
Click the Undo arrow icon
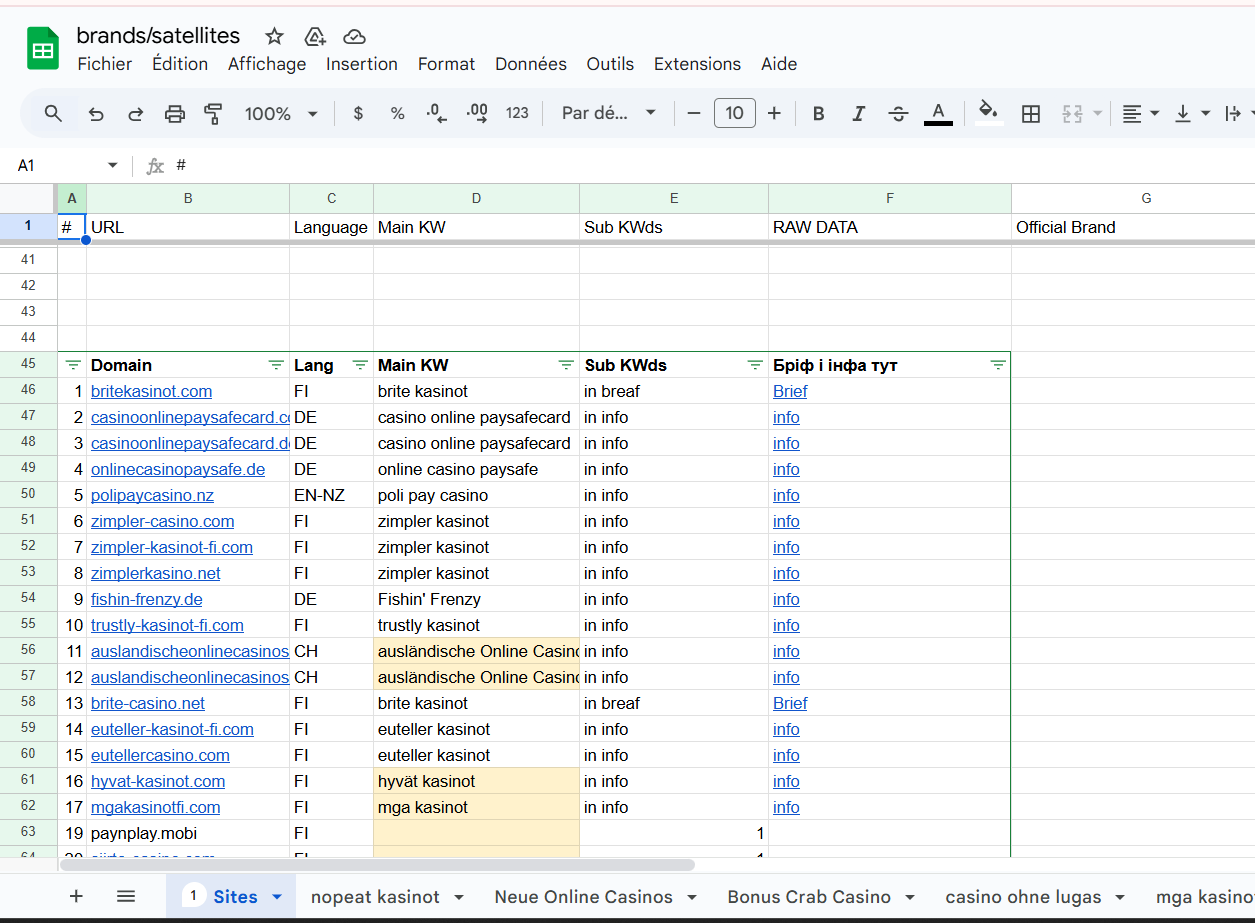[96, 114]
